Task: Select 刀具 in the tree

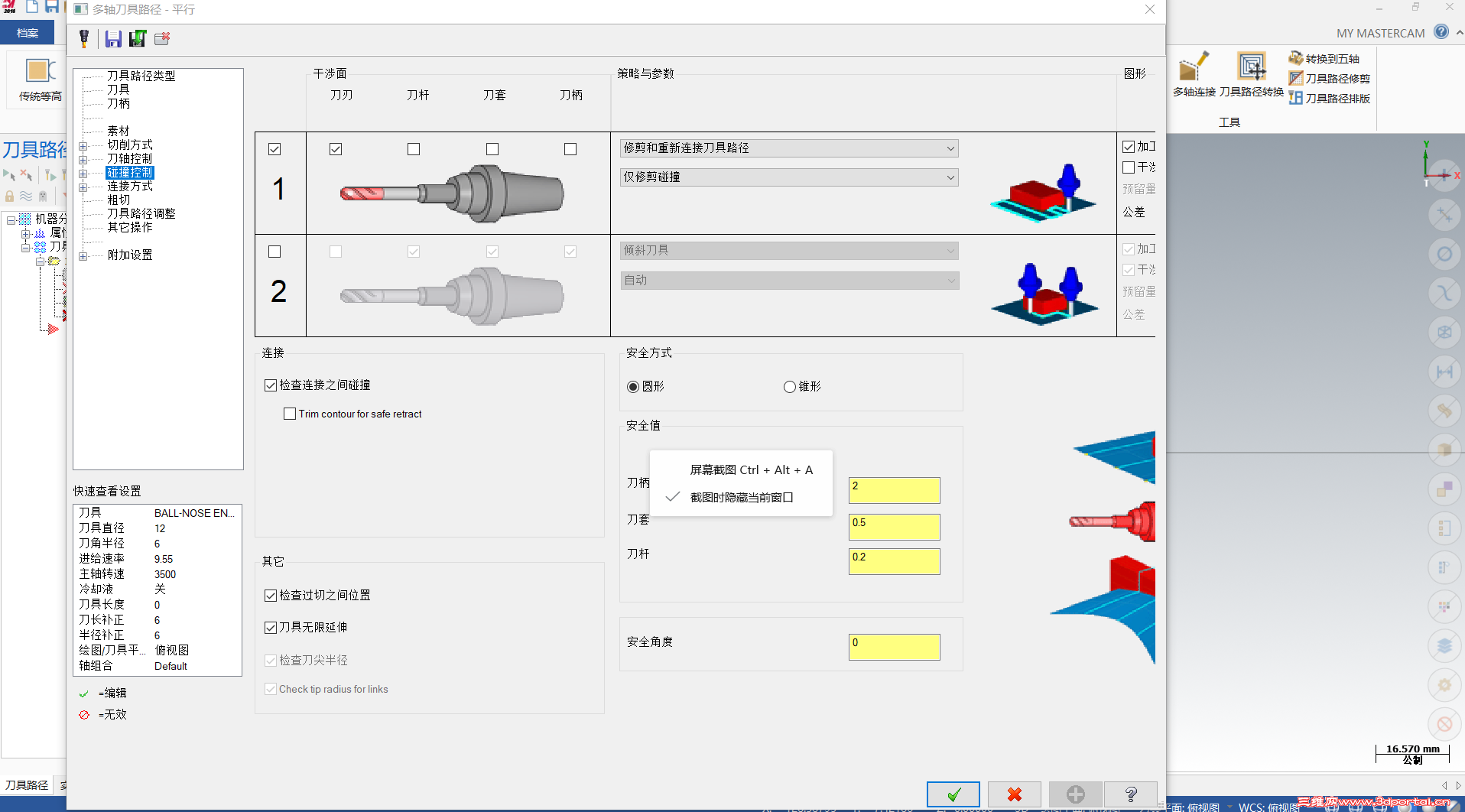Action: pyautogui.click(x=118, y=89)
